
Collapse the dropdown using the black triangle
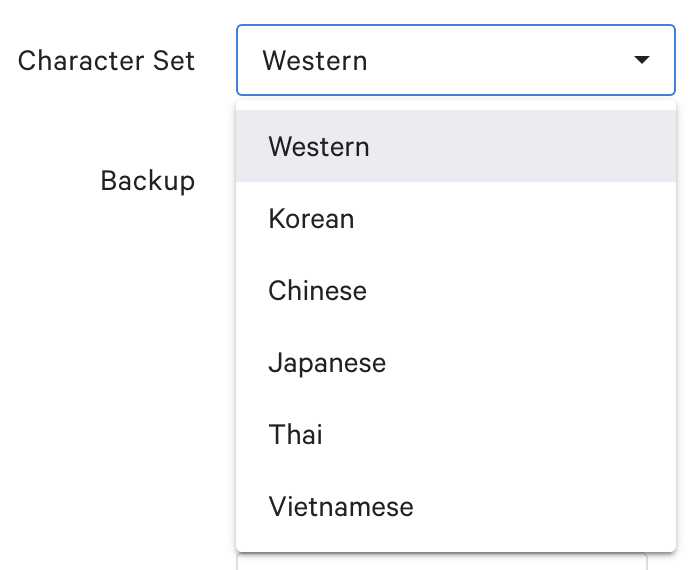click(x=641, y=60)
